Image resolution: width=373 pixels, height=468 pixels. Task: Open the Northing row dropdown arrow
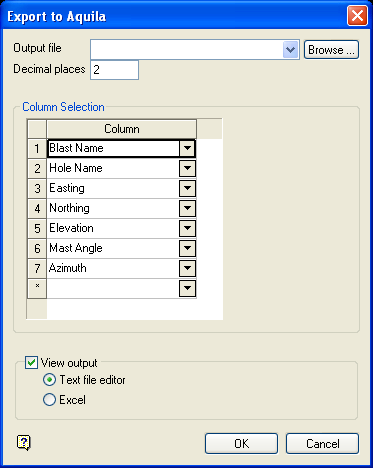click(187, 208)
